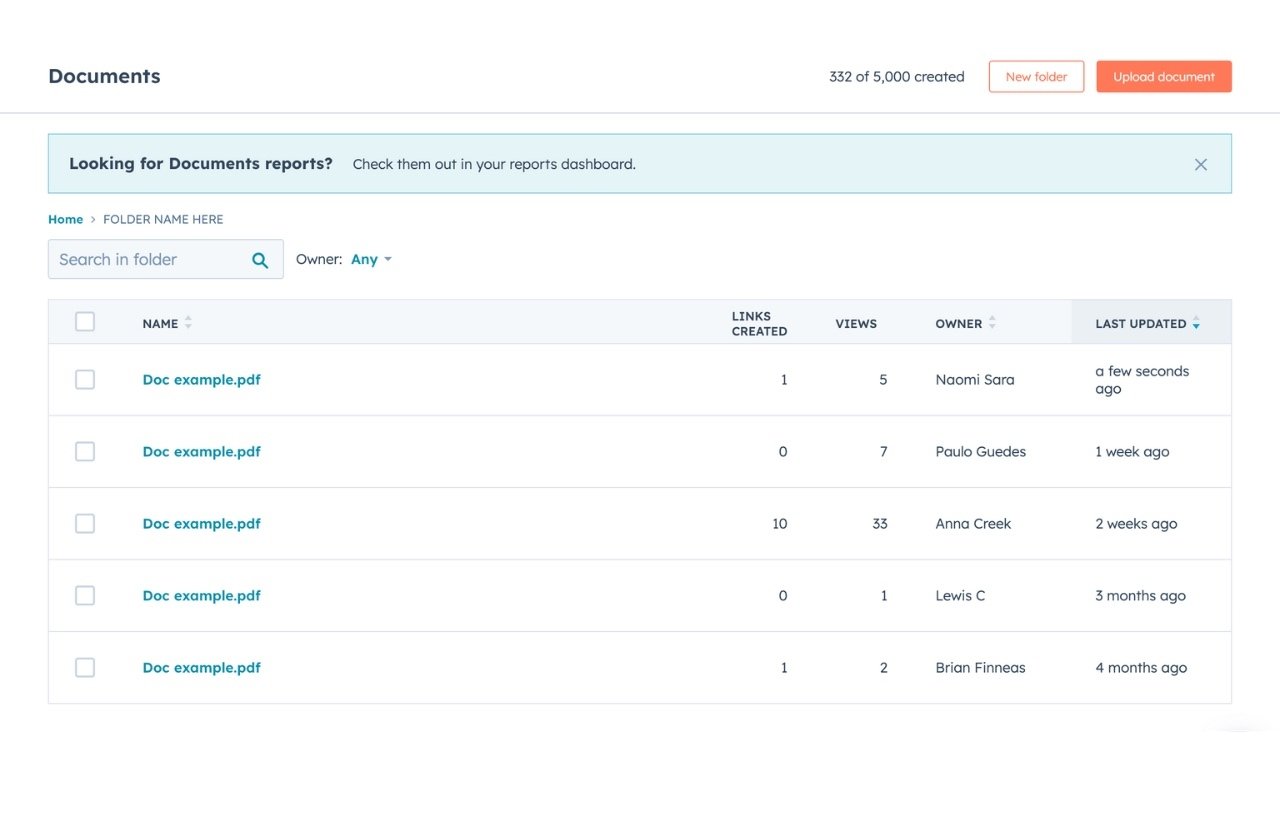This screenshot has width=1280, height=813.
Task: Click the Owner column sort icon
Action: tap(991, 322)
